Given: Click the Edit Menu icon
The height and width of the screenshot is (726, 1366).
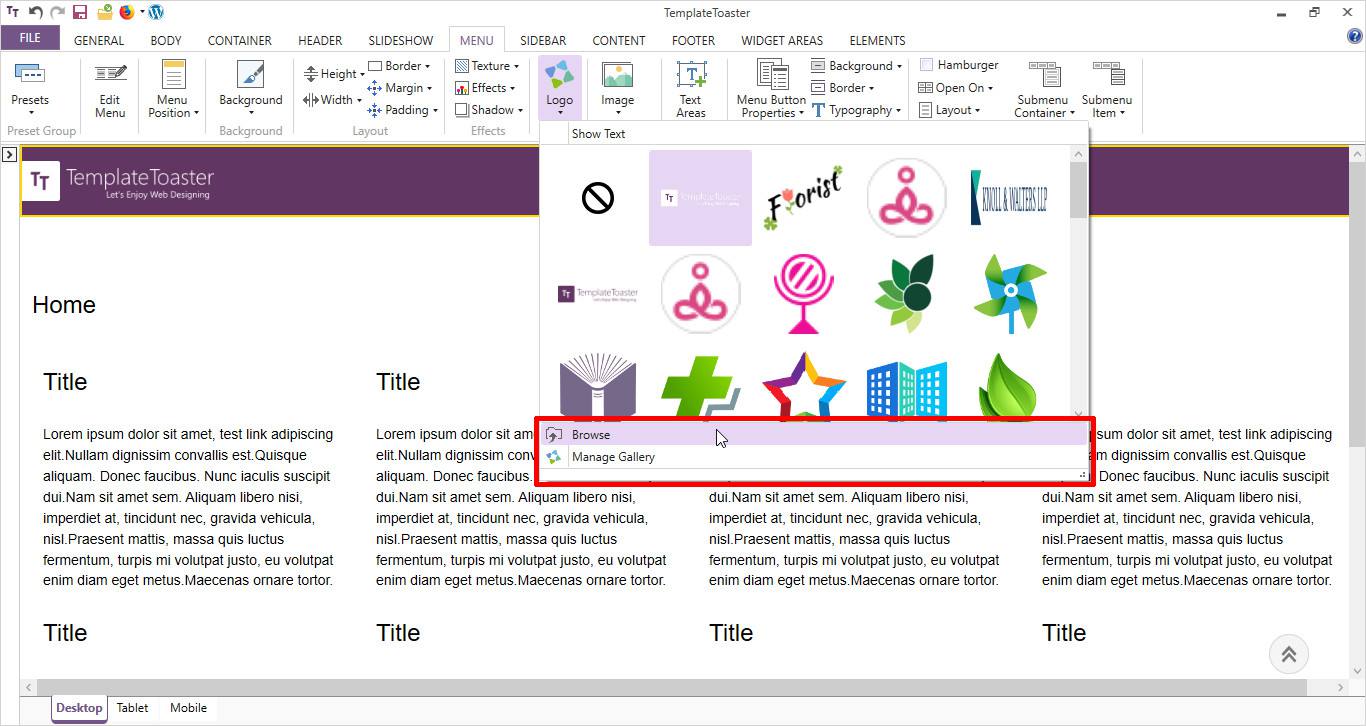Looking at the screenshot, I should (110, 76).
